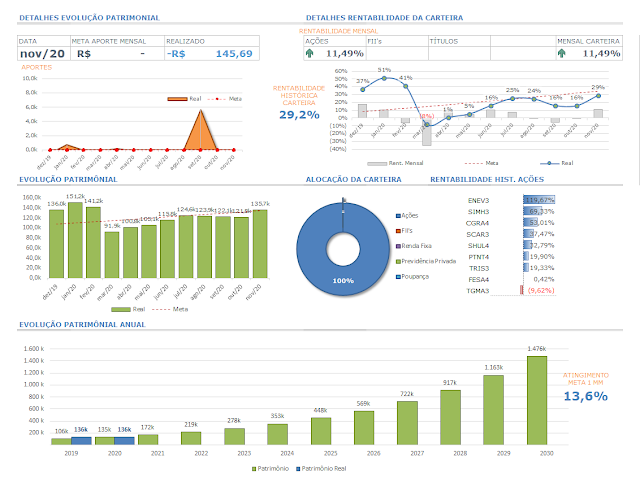This screenshot has height=478, width=640.
Task: Click the negative (9,62%) value for TGMA3
Action: point(541,291)
